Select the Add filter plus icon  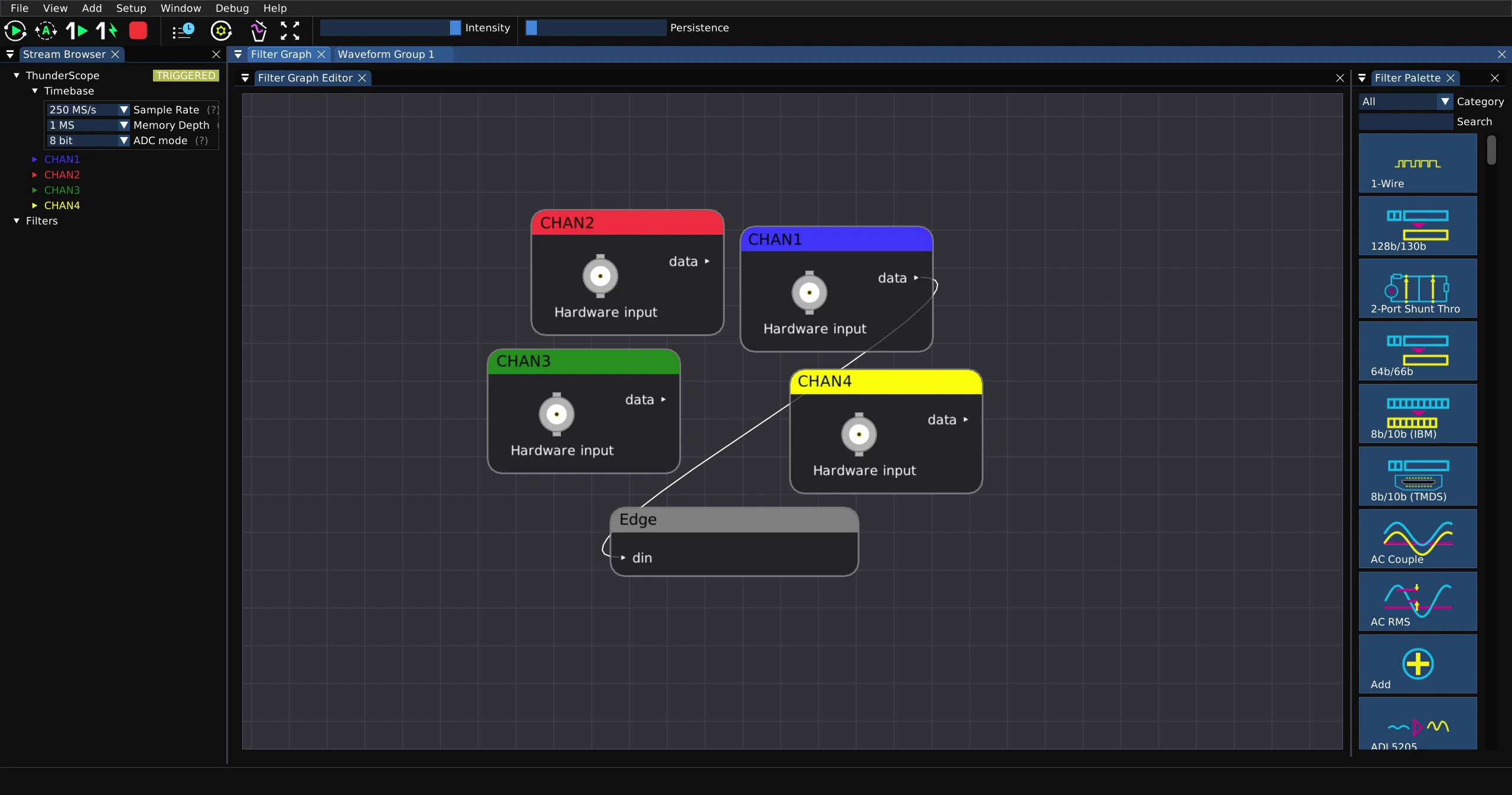click(x=1417, y=664)
